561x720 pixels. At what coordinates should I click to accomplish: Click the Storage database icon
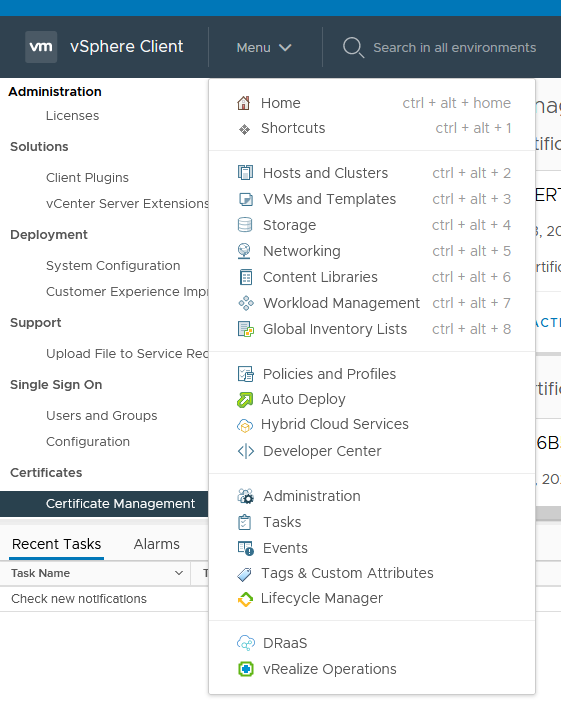click(245, 225)
